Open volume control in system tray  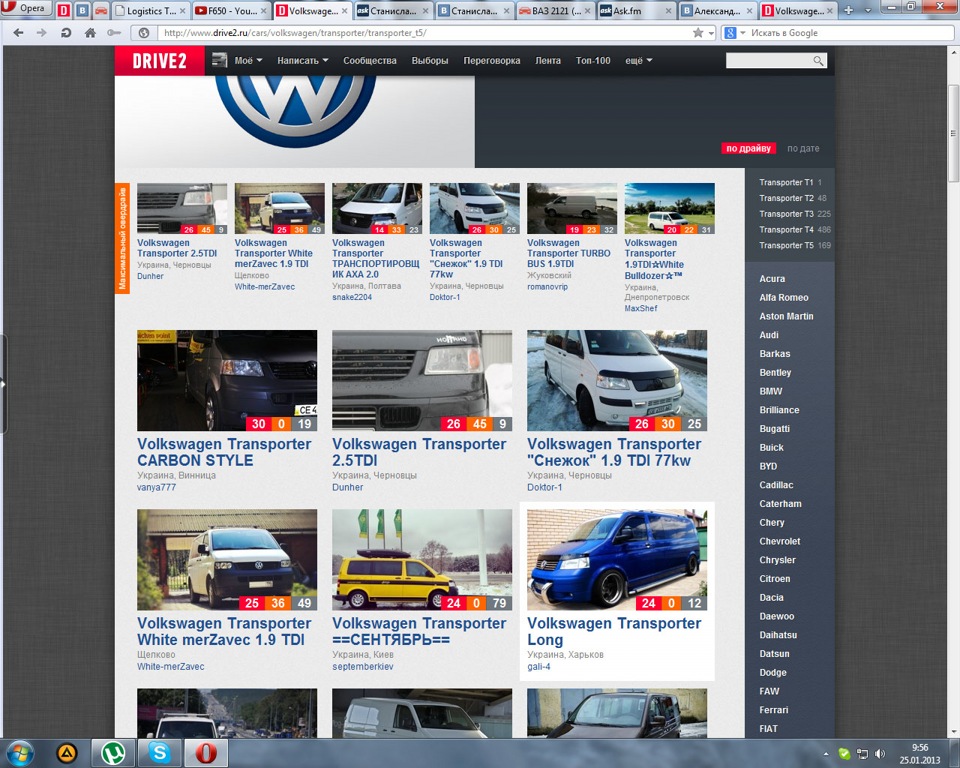(x=880, y=753)
